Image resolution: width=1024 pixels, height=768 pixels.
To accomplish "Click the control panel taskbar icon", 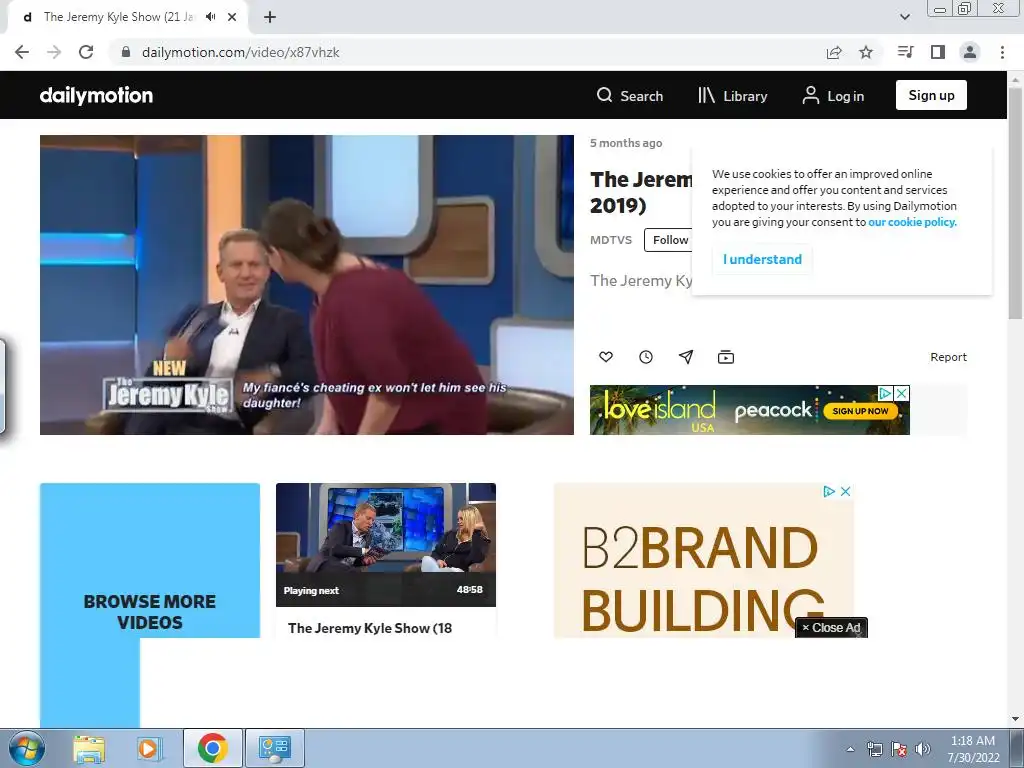I will pos(275,748).
